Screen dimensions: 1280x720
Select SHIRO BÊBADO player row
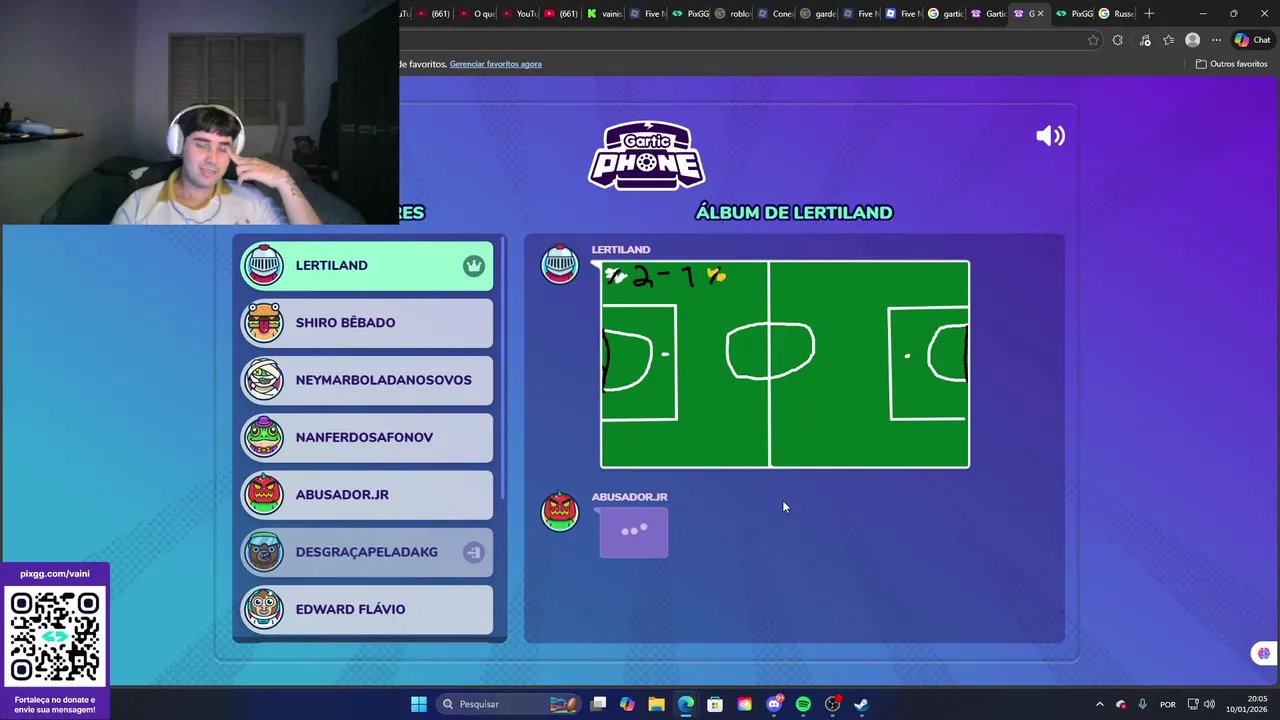[367, 323]
